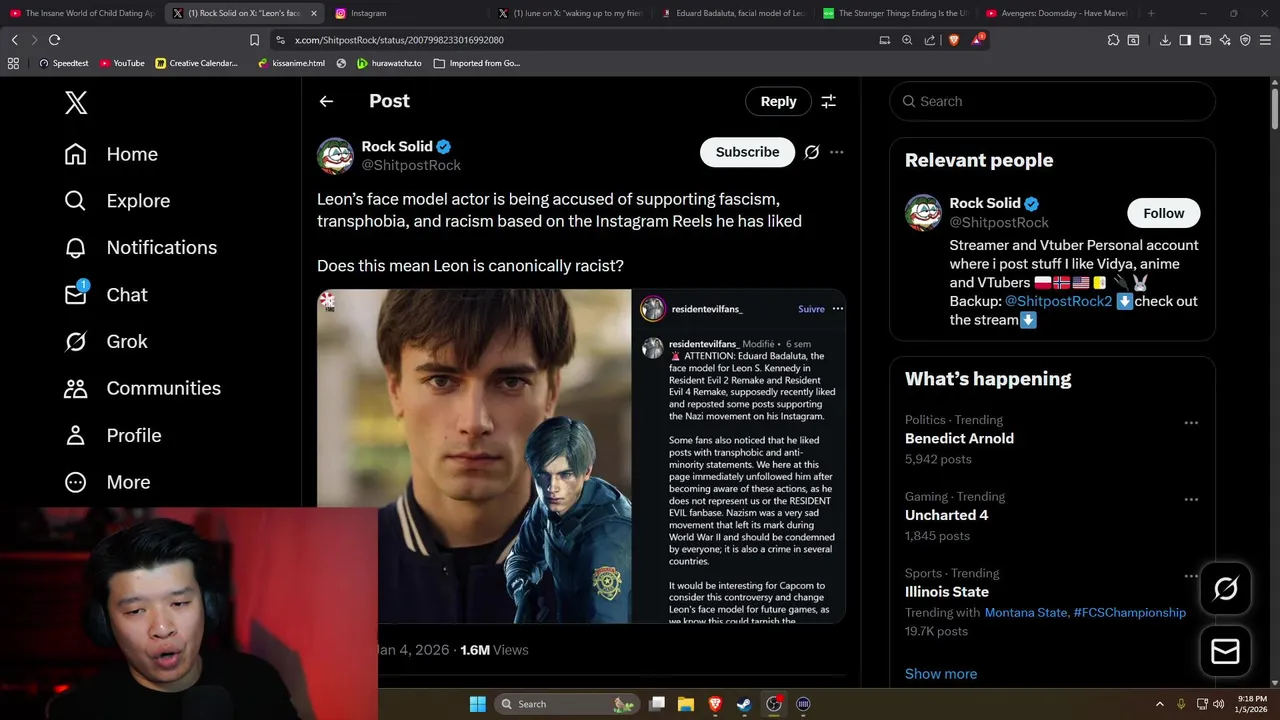Go to Profile in the sidebar
The image size is (1280, 720).
coord(112,435)
